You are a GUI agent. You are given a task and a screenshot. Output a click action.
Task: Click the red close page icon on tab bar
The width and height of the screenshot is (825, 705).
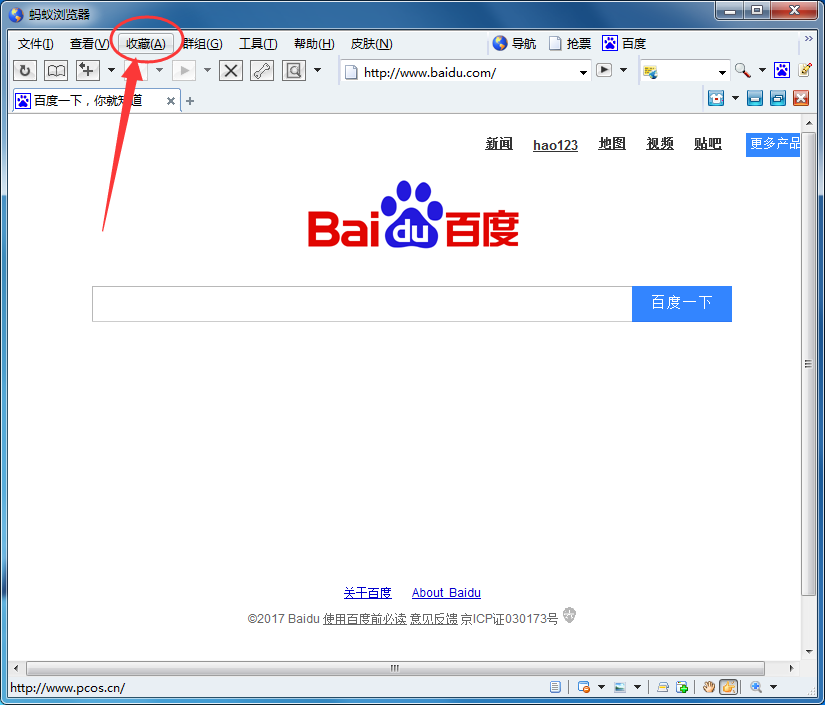[801, 98]
